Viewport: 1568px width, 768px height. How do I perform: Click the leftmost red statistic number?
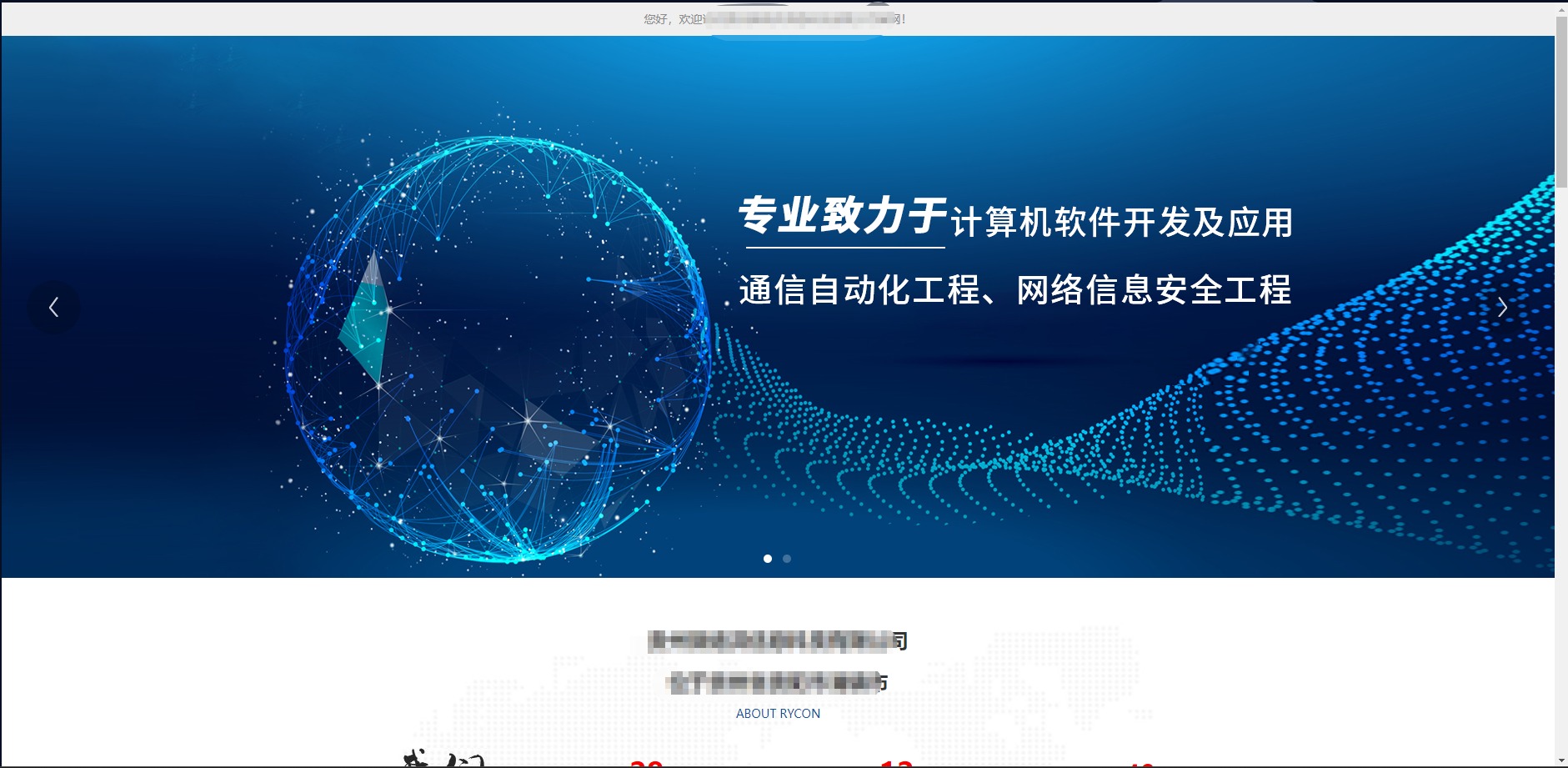coord(647,762)
